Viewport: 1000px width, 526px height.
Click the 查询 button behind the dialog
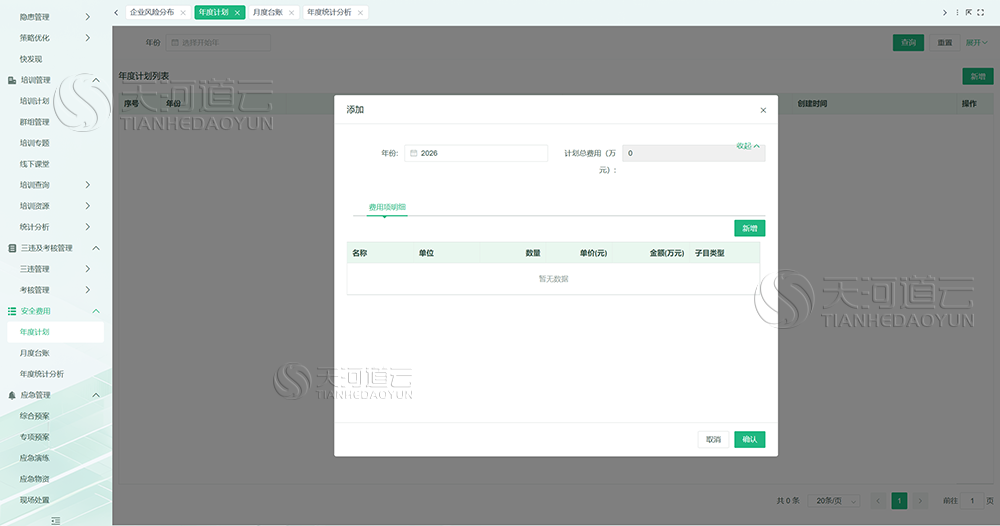click(908, 43)
